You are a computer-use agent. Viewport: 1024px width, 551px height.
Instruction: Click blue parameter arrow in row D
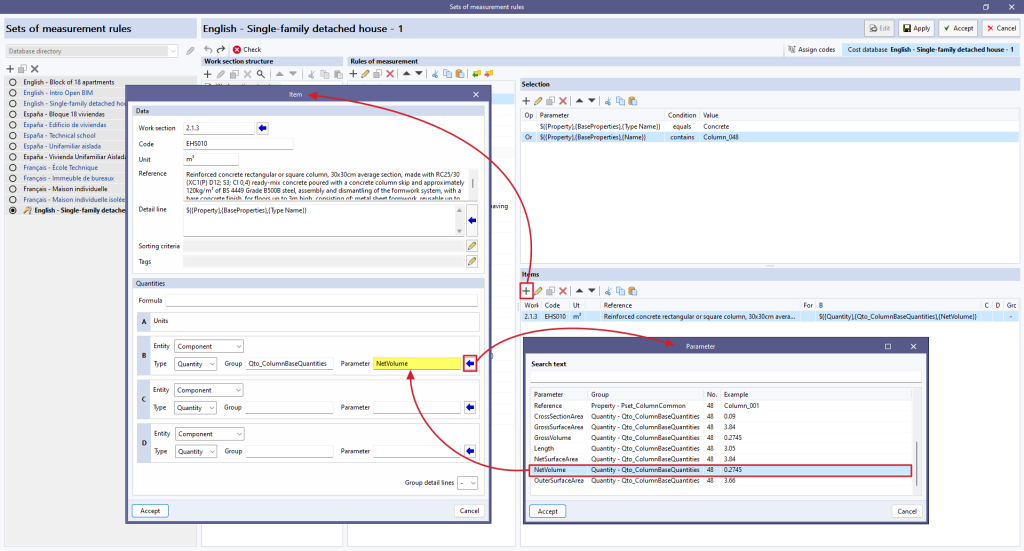pyautogui.click(x=470, y=451)
